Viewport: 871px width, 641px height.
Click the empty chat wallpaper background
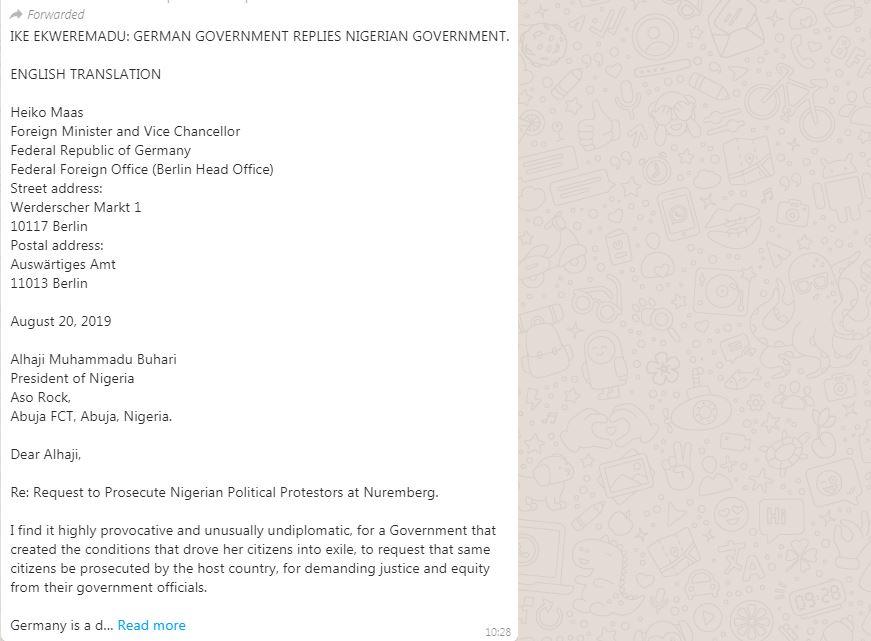click(694, 320)
